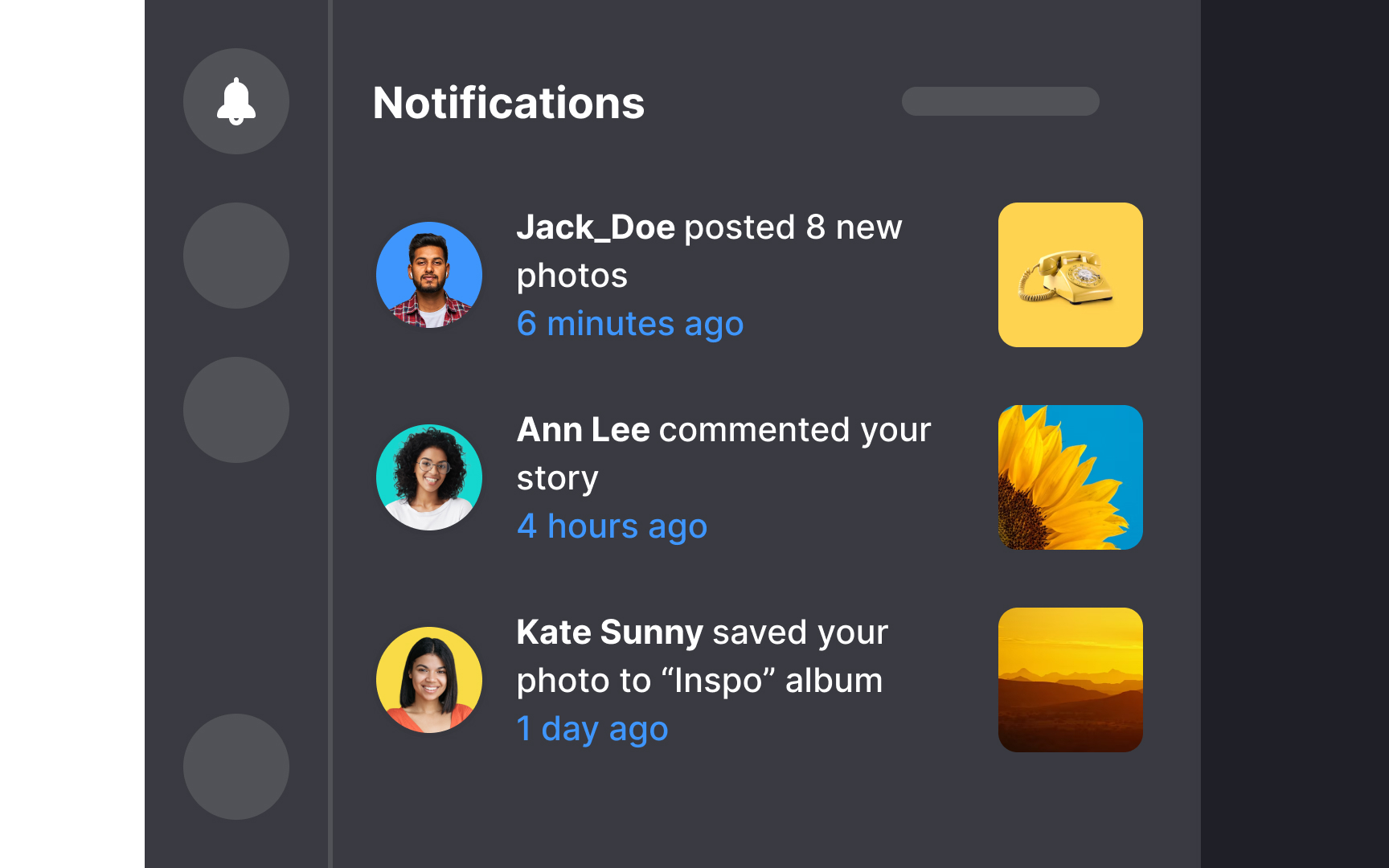Click the middle circular sidebar icon

coord(236,409)
